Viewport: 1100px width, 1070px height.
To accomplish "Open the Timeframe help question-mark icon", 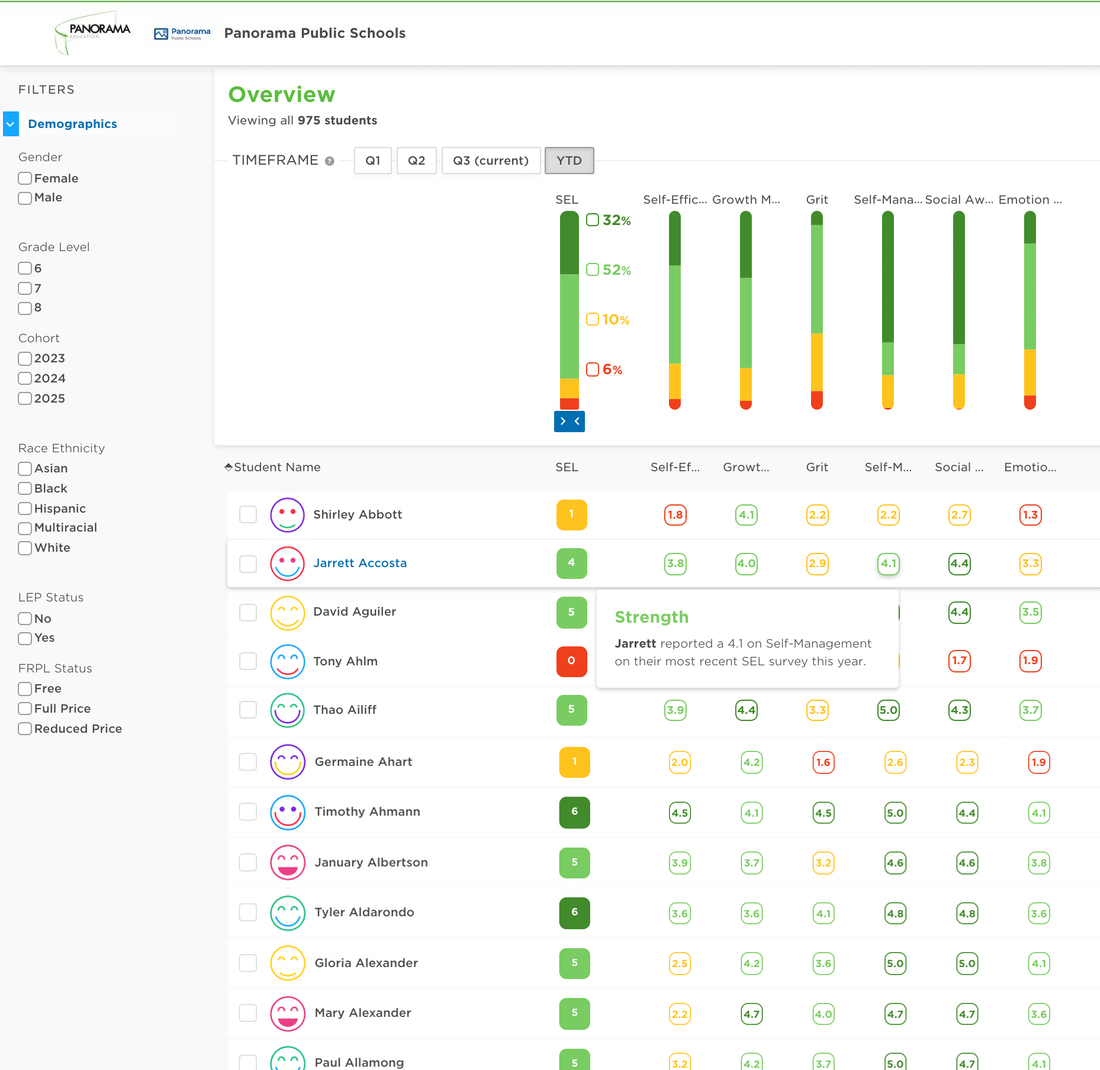I will coord(330,161).
